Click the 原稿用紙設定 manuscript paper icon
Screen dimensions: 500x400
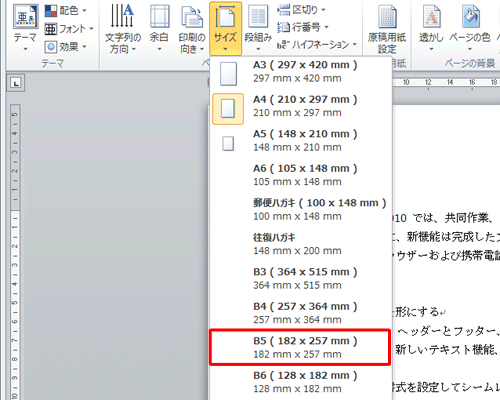[x=387, y=17]
